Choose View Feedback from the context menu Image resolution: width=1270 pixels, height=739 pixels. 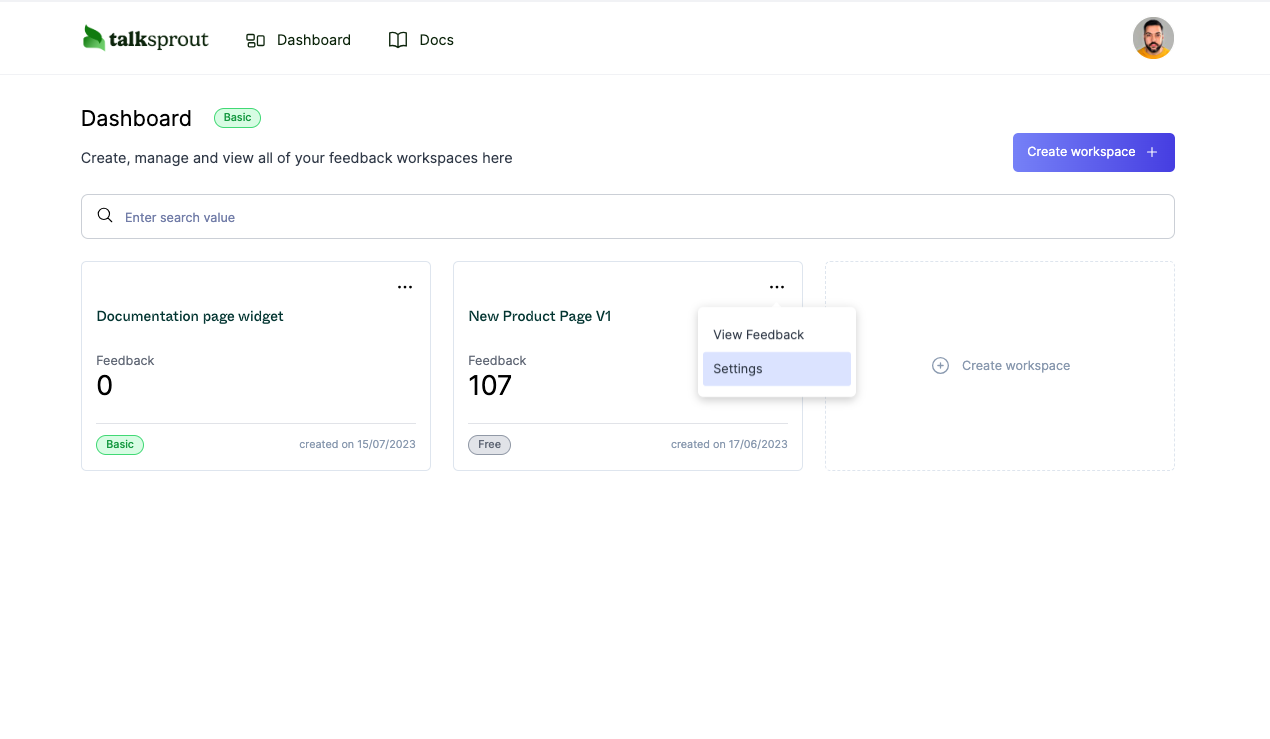(x=757, y=334)
